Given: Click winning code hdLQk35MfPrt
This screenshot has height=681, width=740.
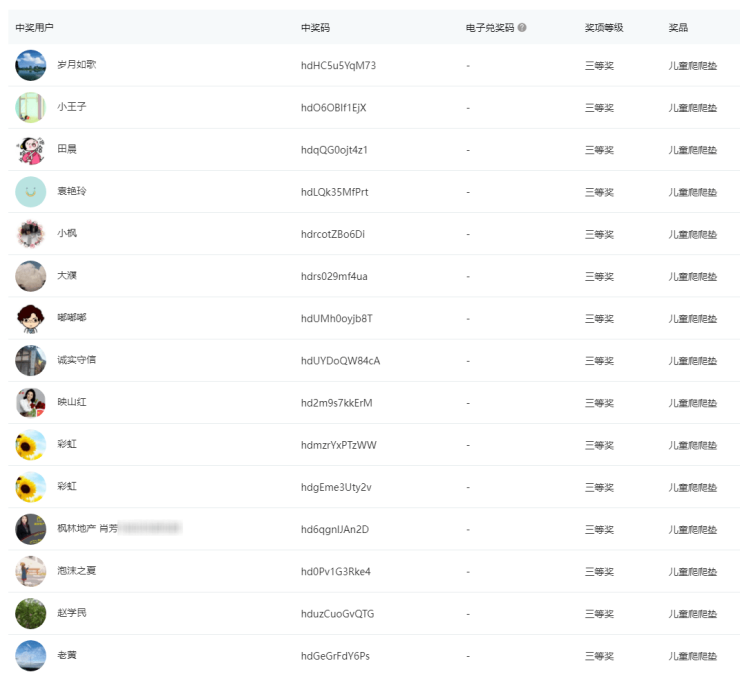Looking at the screenshot, I should [x=335, y=192].
